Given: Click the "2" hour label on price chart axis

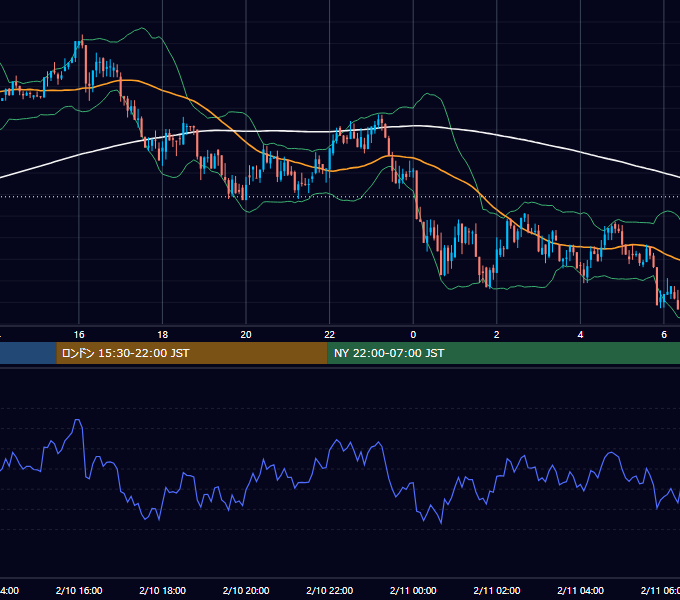Looking at the screenshot, I should [x=497, y=335].
